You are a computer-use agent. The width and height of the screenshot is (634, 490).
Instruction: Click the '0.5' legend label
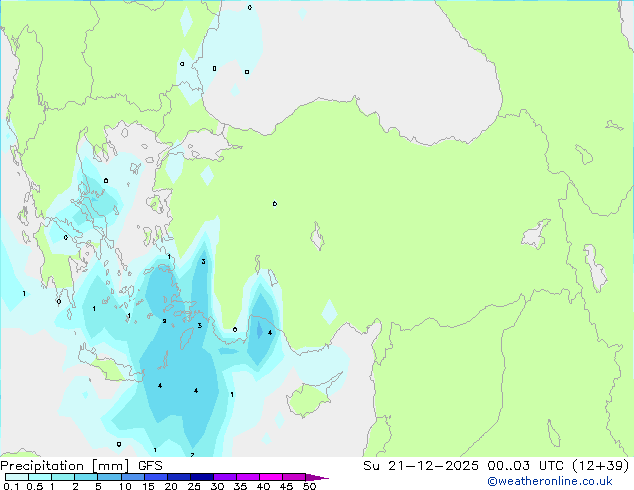tap(35, 486)
